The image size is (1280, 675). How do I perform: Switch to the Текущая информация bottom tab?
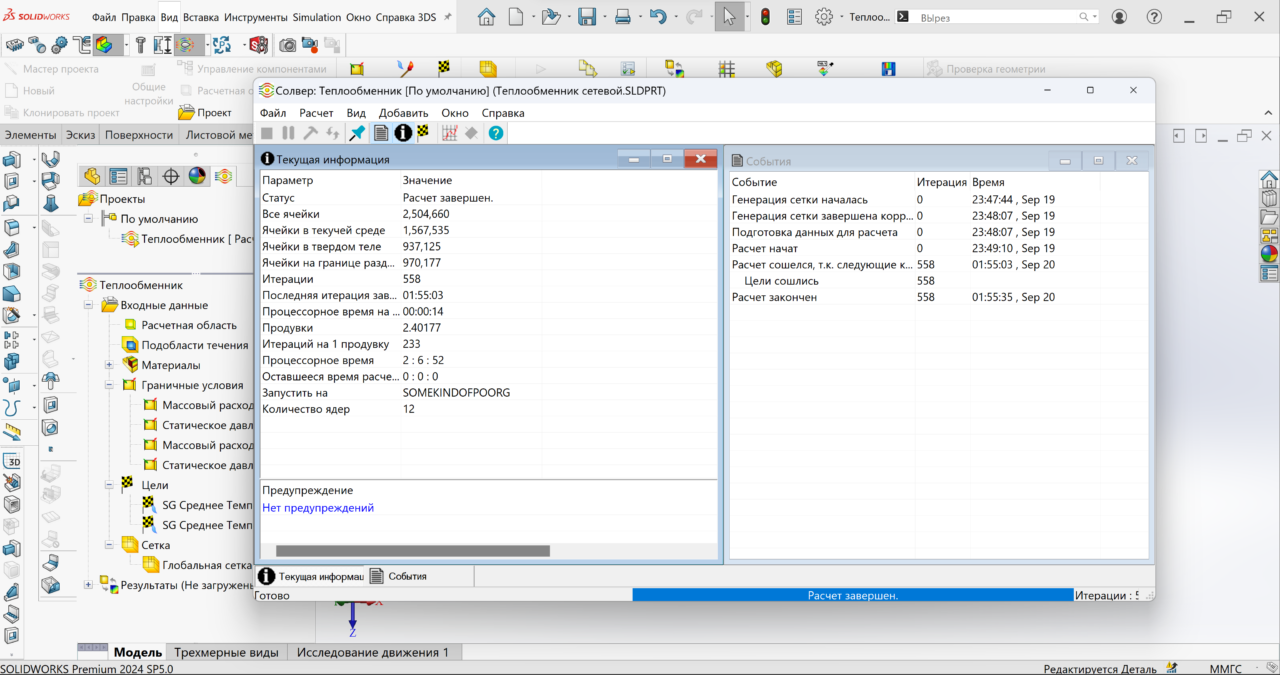coord(311,576)
